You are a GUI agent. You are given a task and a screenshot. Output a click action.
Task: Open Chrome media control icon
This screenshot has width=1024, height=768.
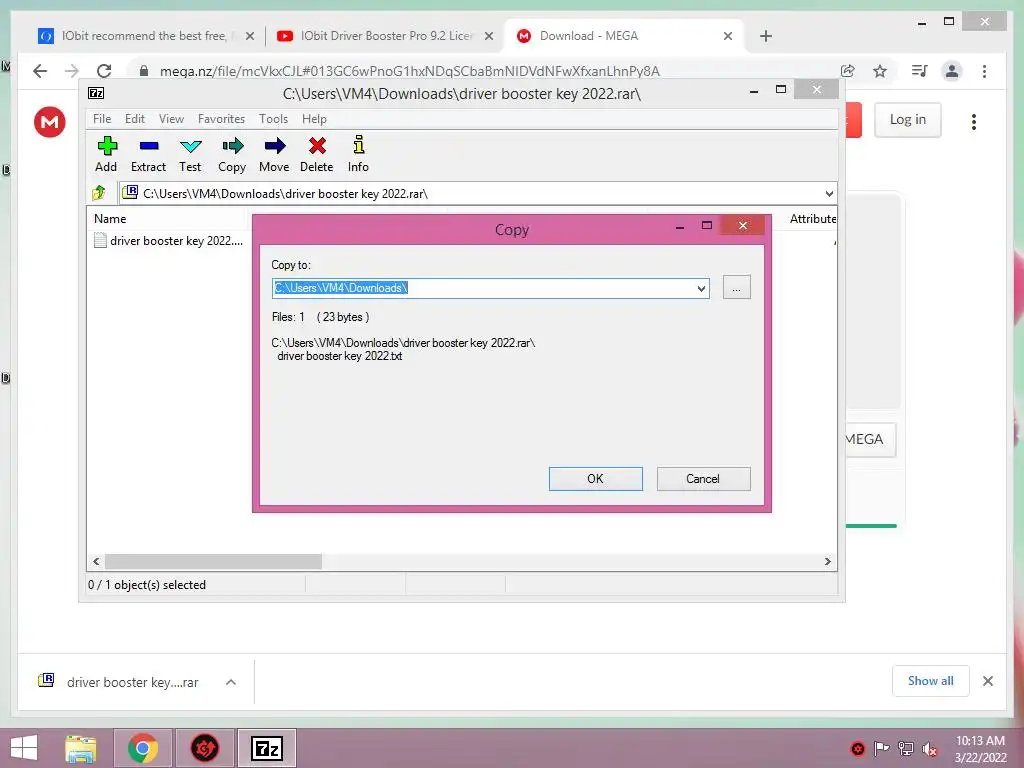[x=920, y=71]
